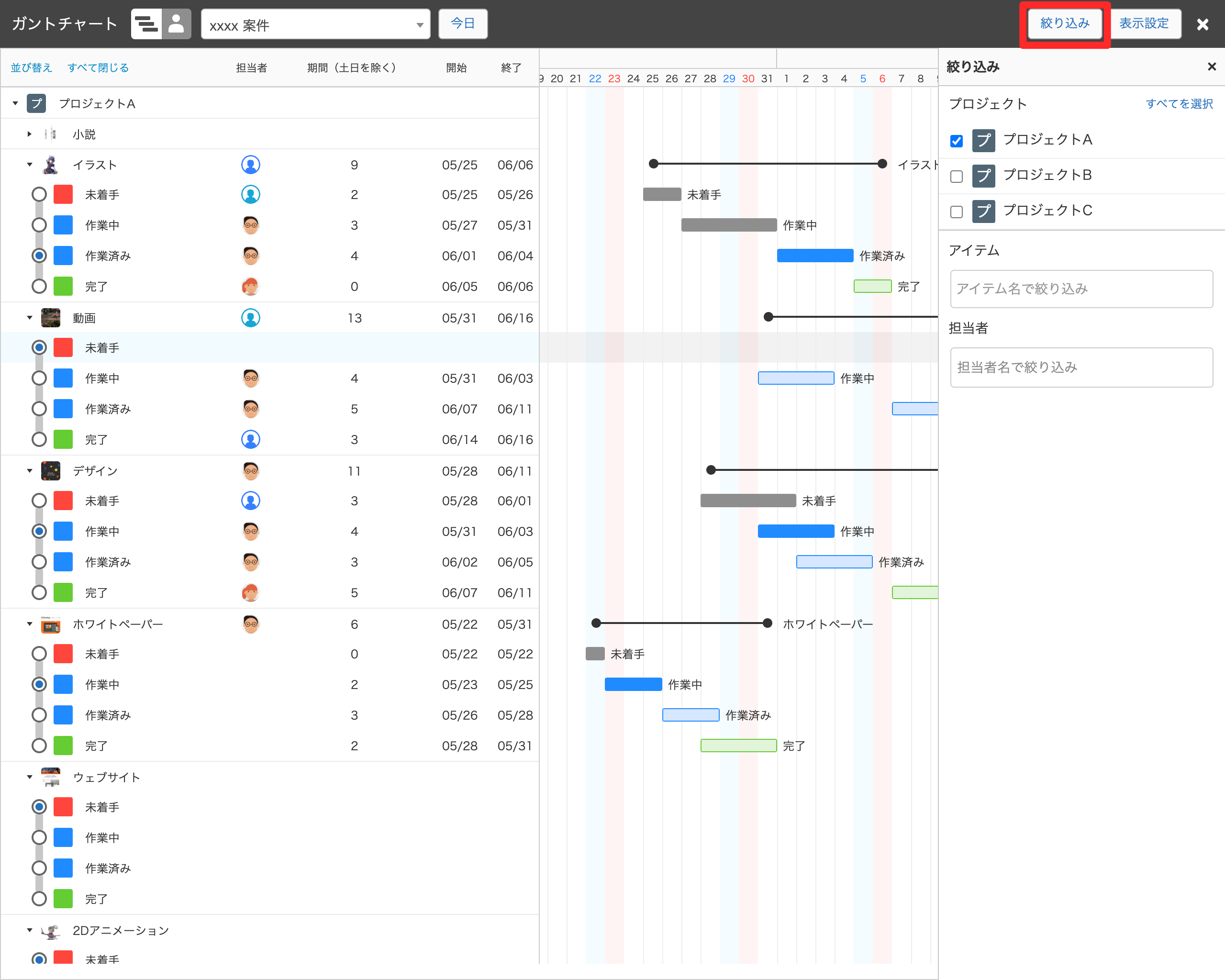Screen dimensions: 1225x980
Task: Collapse the 動画 item
Action: click(29, 318)
